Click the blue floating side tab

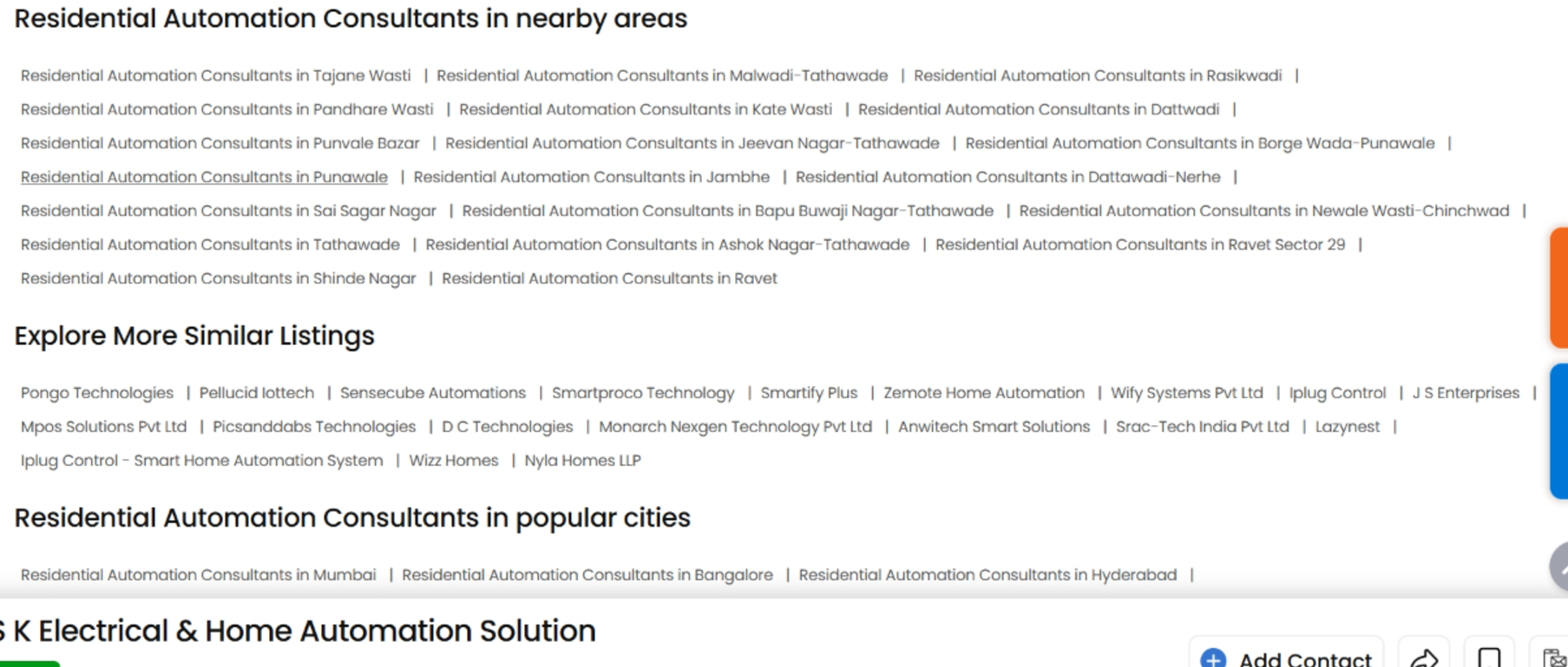1559,431
